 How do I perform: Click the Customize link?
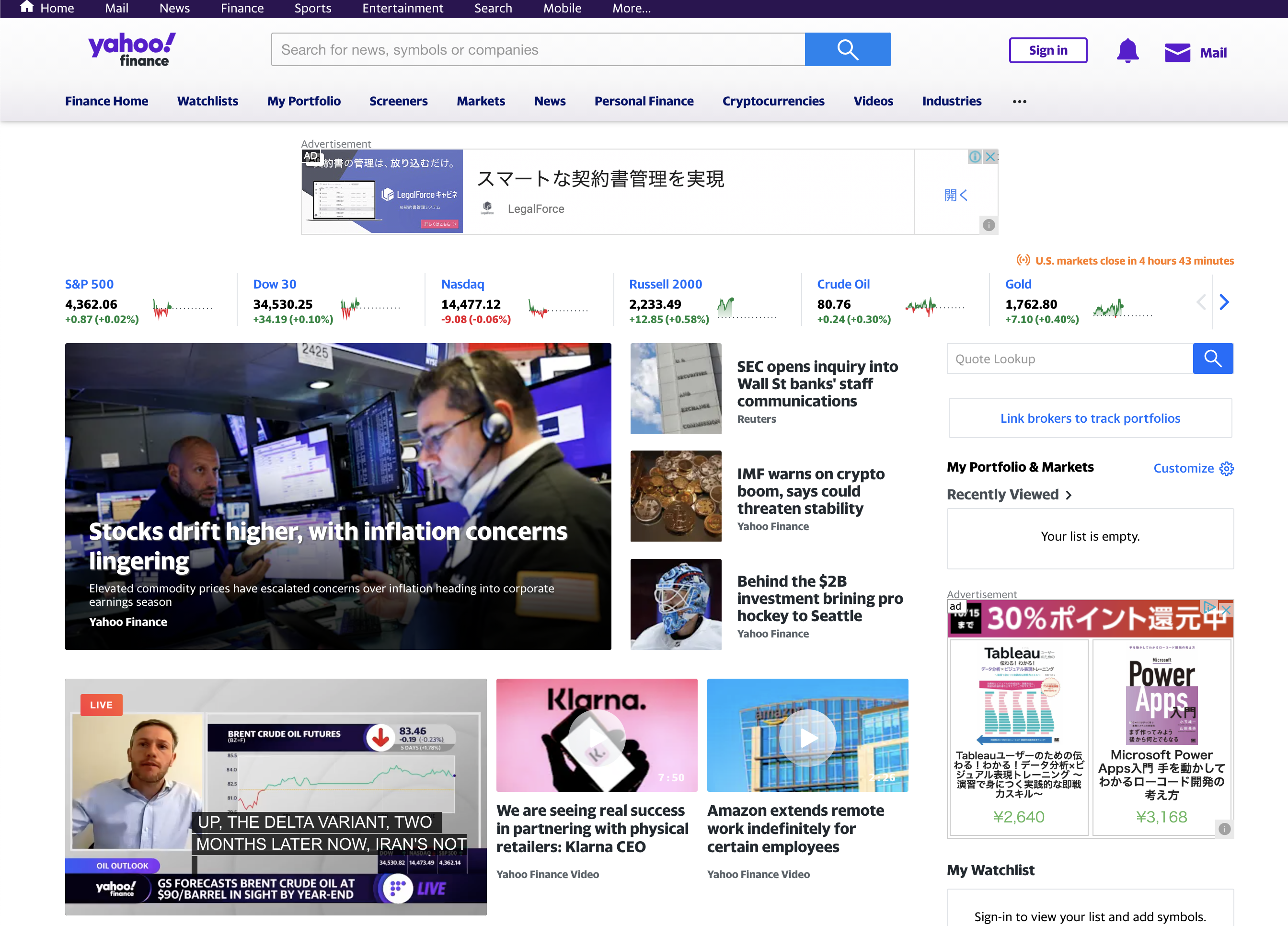1184,468
